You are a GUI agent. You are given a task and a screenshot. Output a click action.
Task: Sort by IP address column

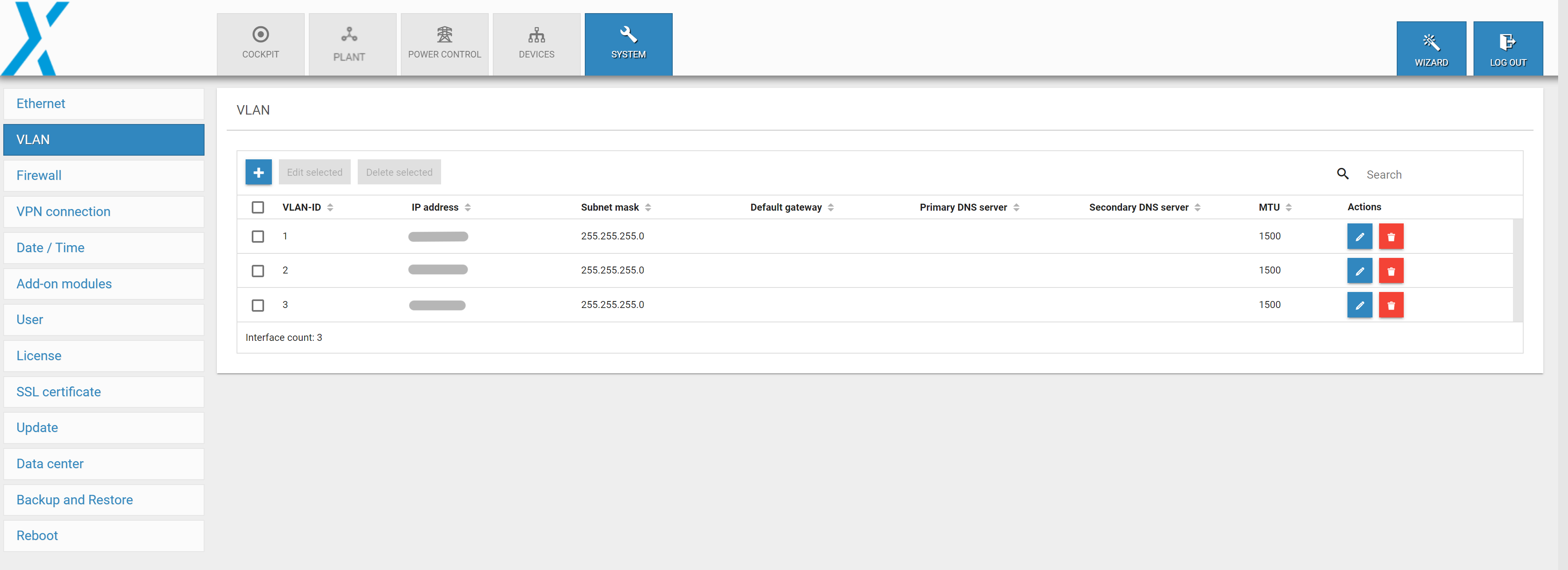441,208
